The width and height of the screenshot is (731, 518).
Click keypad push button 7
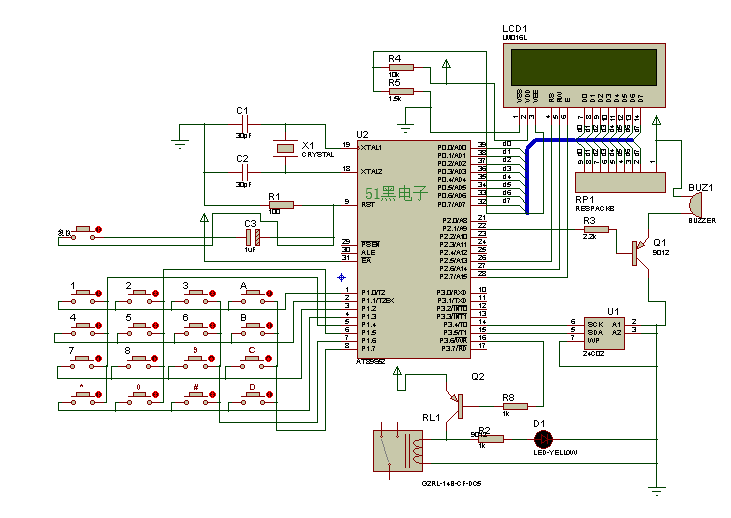(x=84, y=362)
